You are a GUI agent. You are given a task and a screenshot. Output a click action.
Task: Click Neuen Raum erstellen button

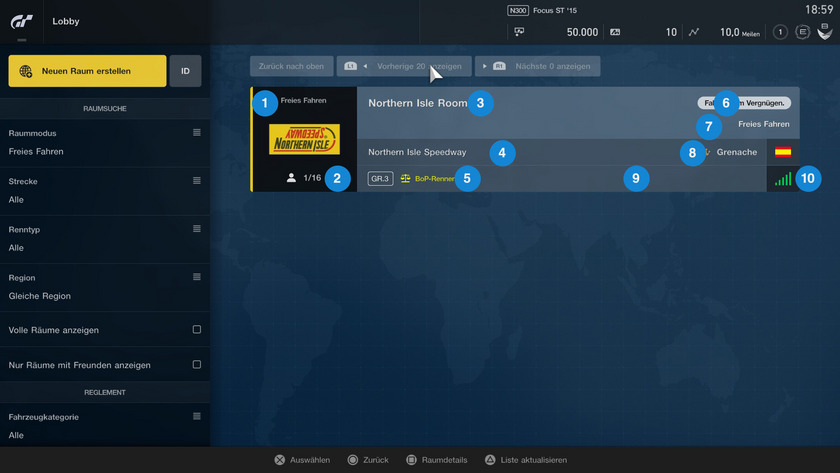87,71
